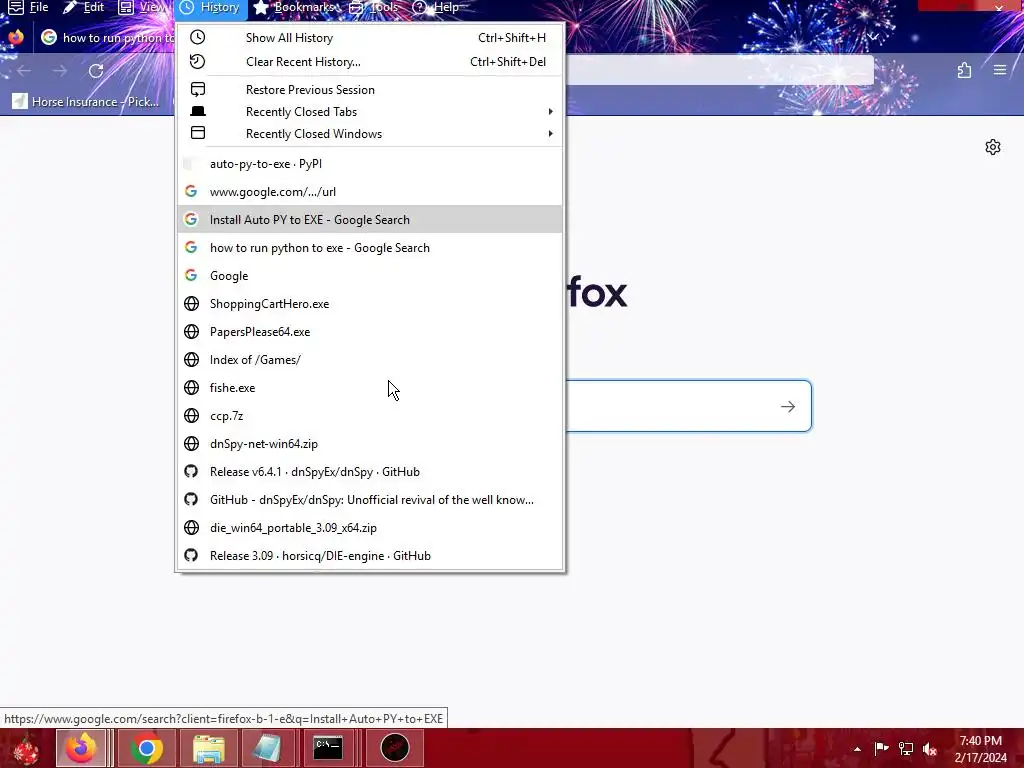The width and height of the screenshot is (1024, 768).
Task: Open ccp.7z history entry
Action: point(370,416)
